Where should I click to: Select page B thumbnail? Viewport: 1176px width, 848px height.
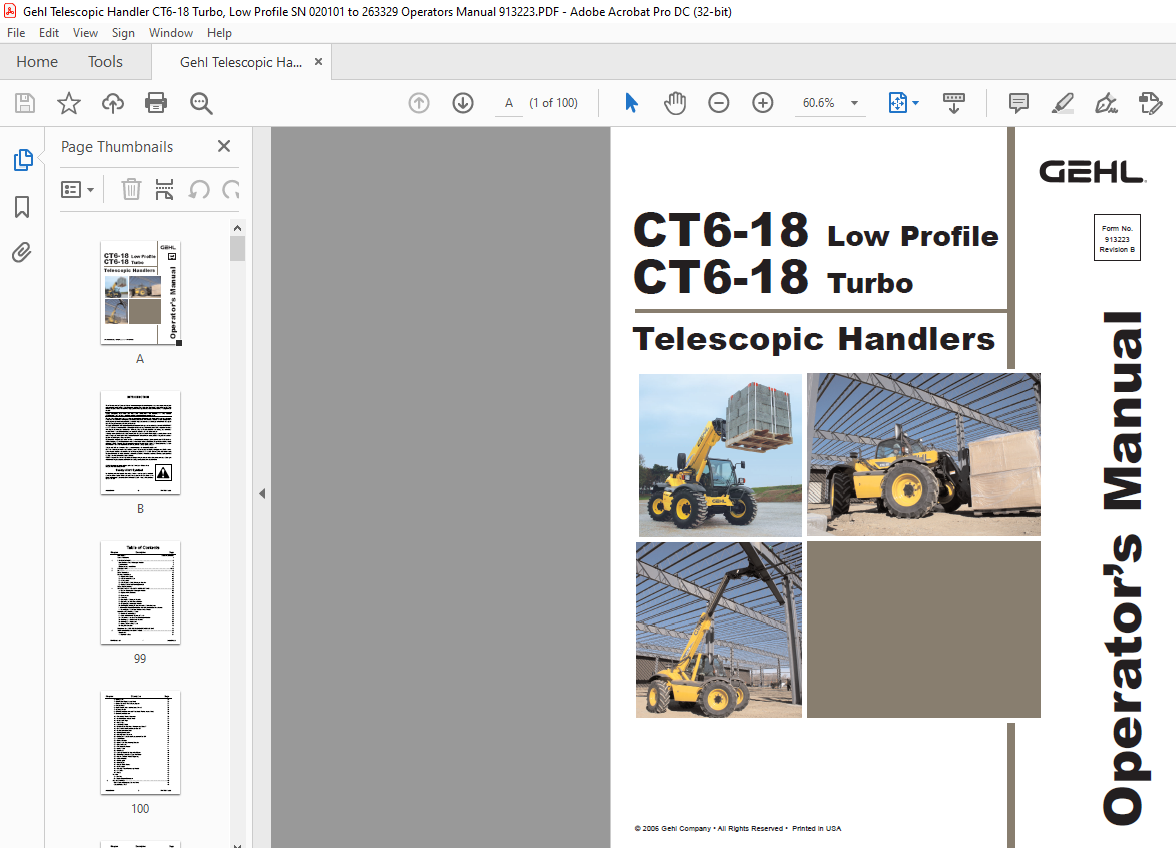[140, 442]
